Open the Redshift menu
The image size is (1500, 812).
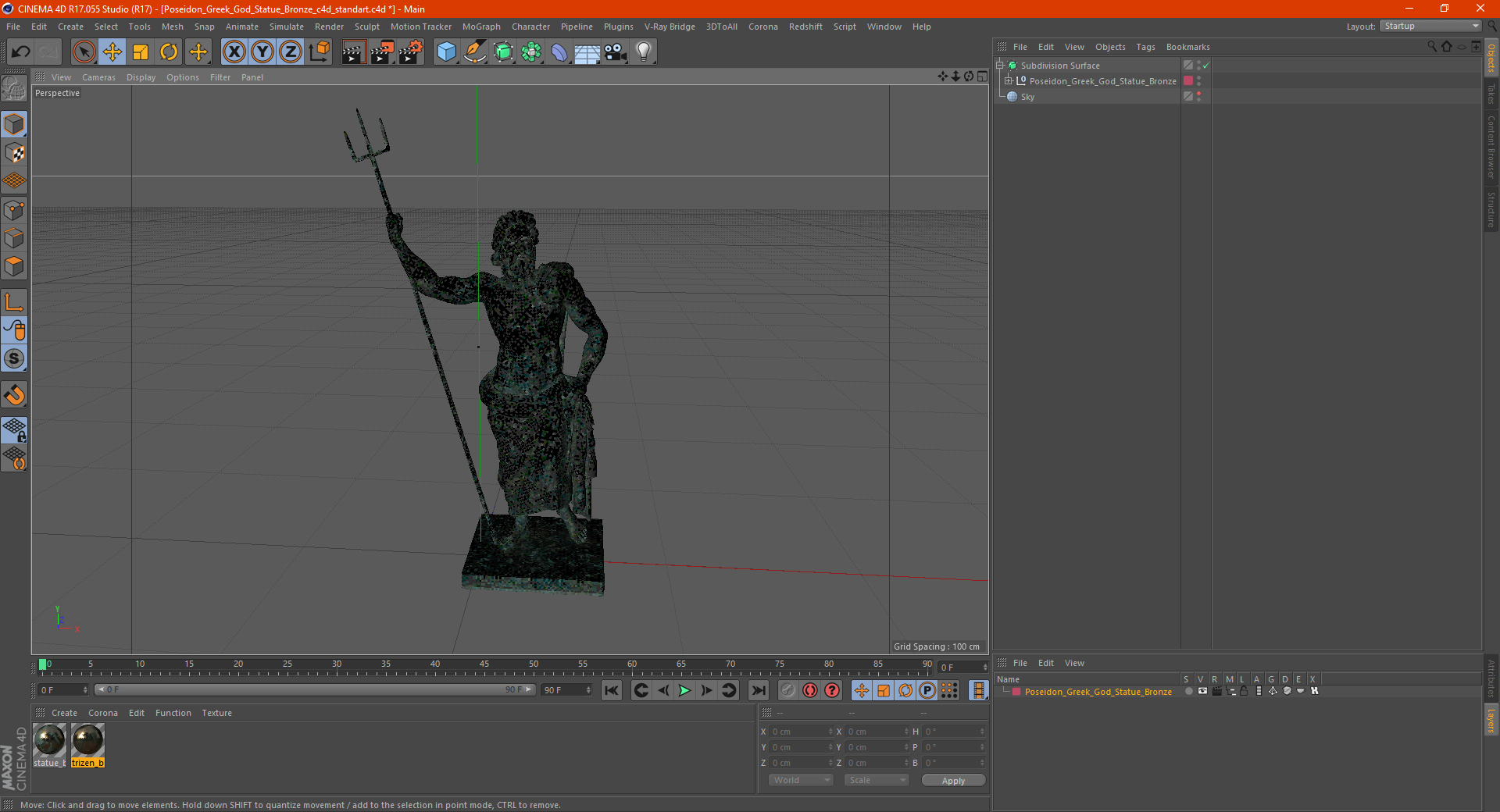click(805, 27)
